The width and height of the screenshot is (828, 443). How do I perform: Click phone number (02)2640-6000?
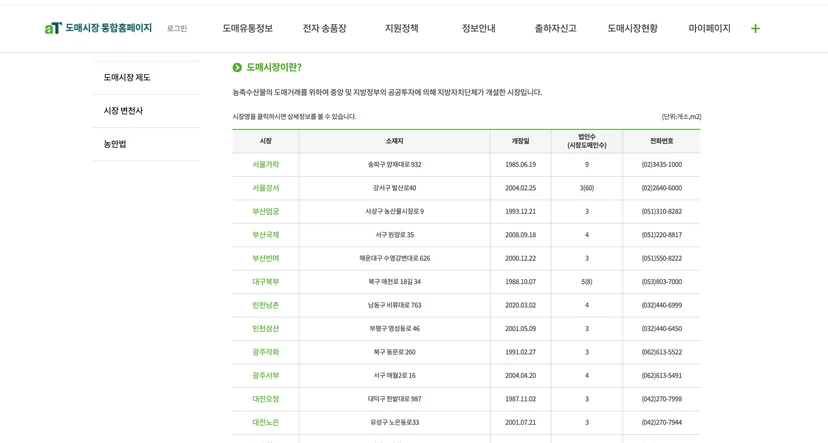pos(662,188)
